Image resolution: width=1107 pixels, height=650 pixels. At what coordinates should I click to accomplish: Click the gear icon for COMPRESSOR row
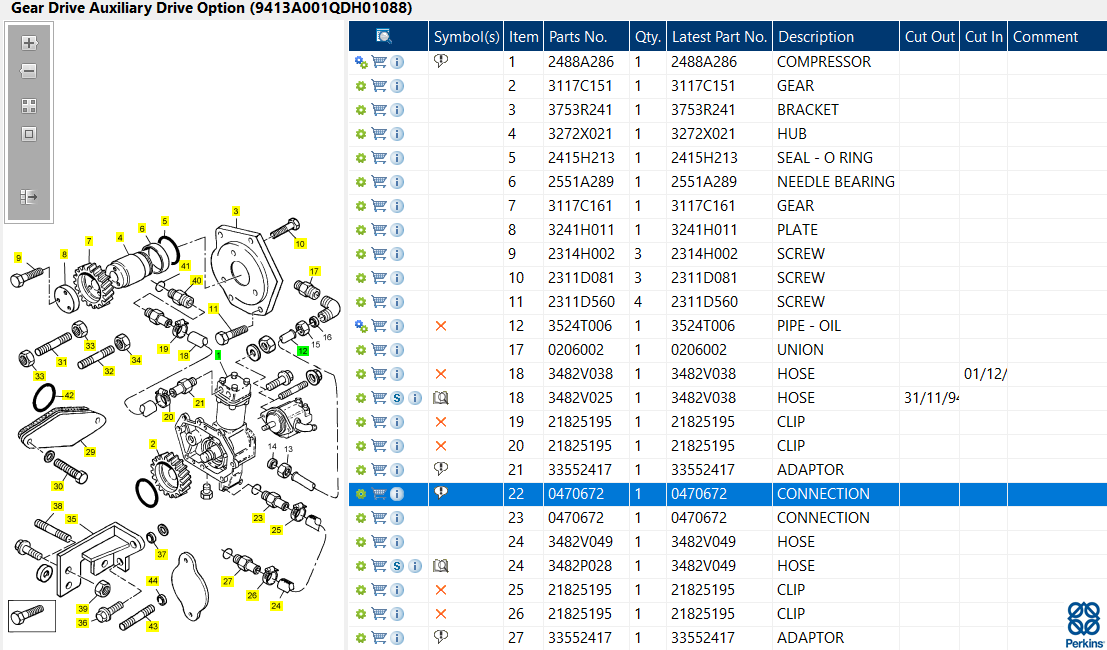(361, 62)
